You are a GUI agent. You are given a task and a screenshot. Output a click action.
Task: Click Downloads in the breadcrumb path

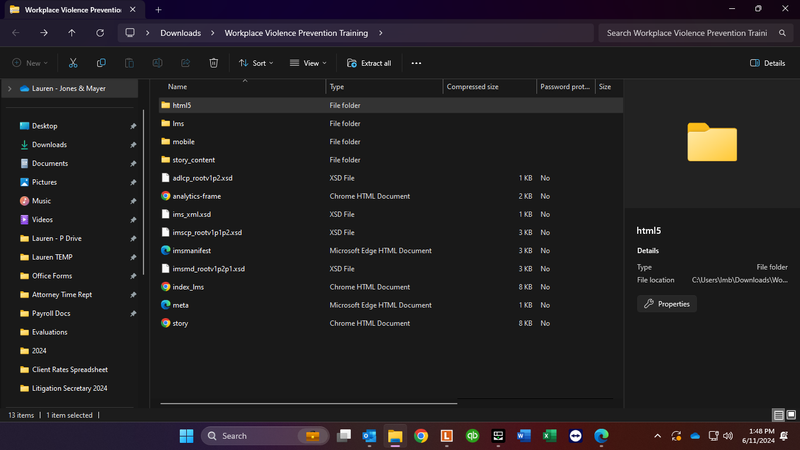point(180,33)
